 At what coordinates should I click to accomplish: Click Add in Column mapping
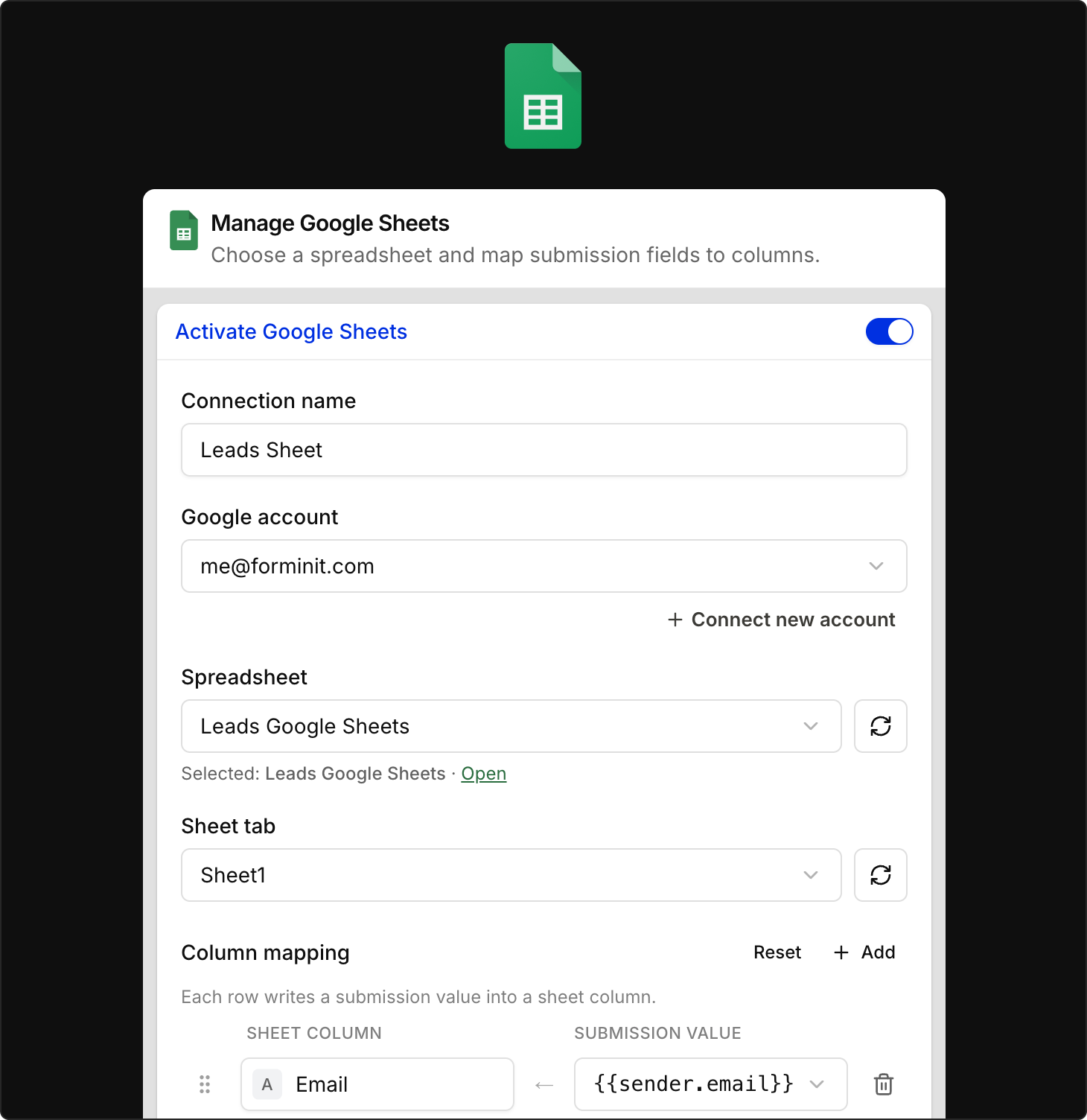pyautogui.click(x=864, y=952)
